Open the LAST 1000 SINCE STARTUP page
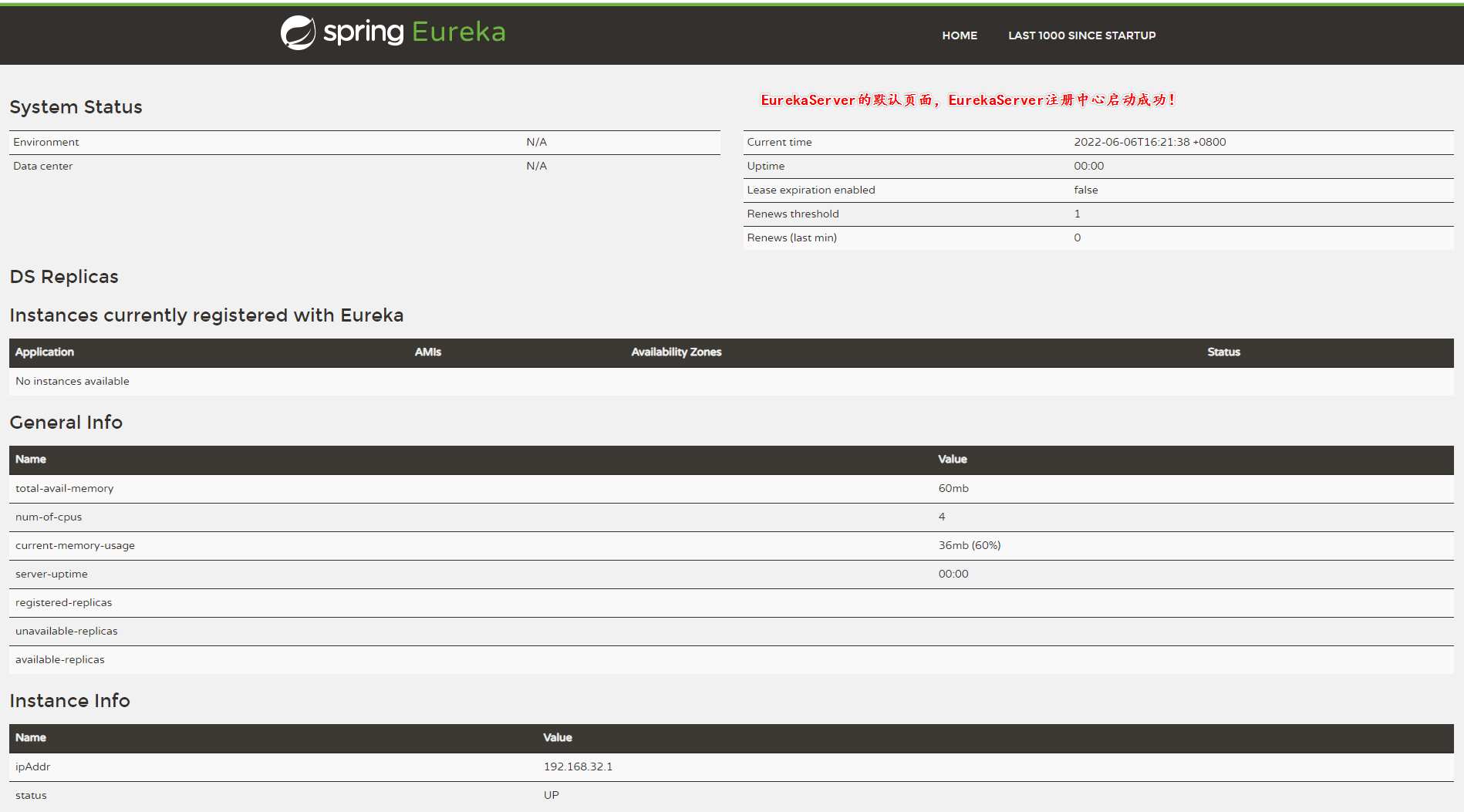The image size is (1464, 812). [x=1081, y=35]
